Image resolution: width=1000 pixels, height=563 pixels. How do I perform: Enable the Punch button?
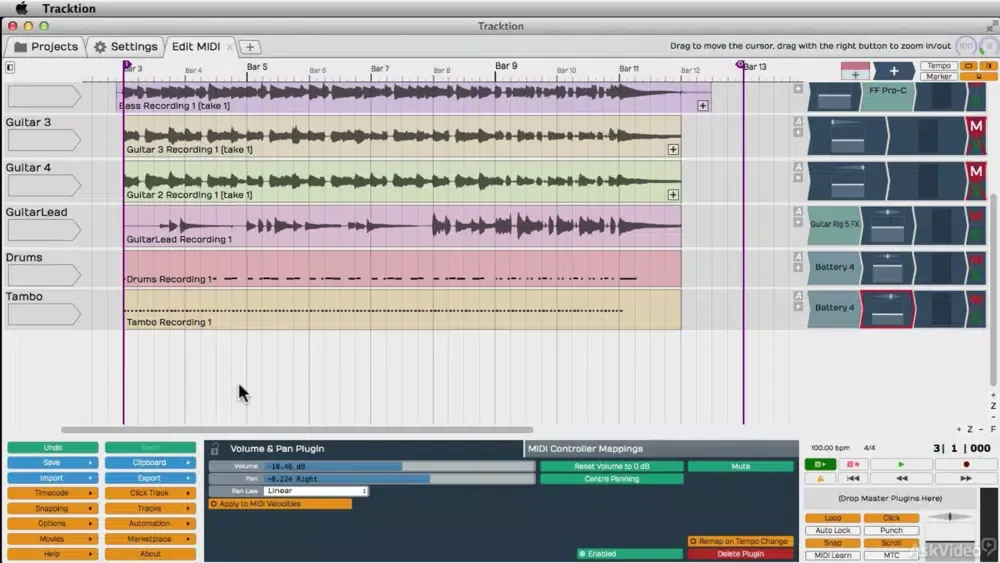point(891,530)
